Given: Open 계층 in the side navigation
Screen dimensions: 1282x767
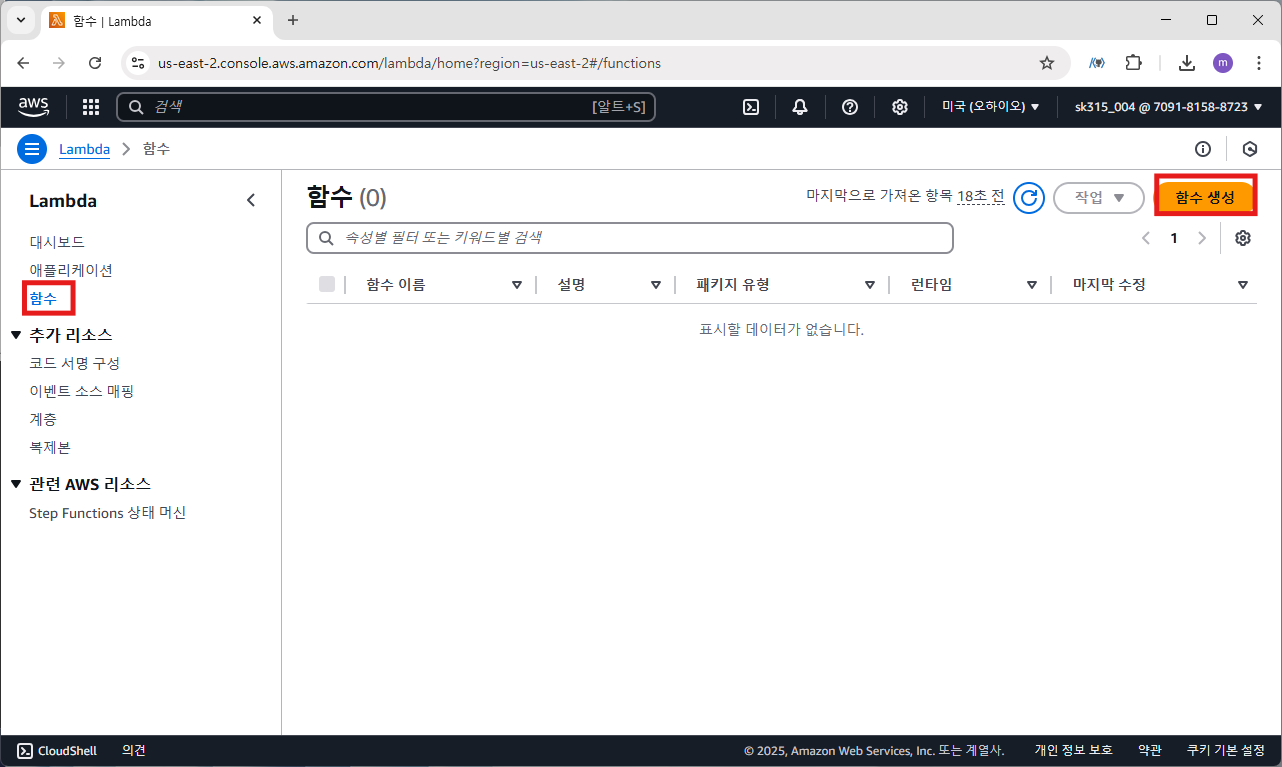Looking at the screenshot, I should [43, 419].
